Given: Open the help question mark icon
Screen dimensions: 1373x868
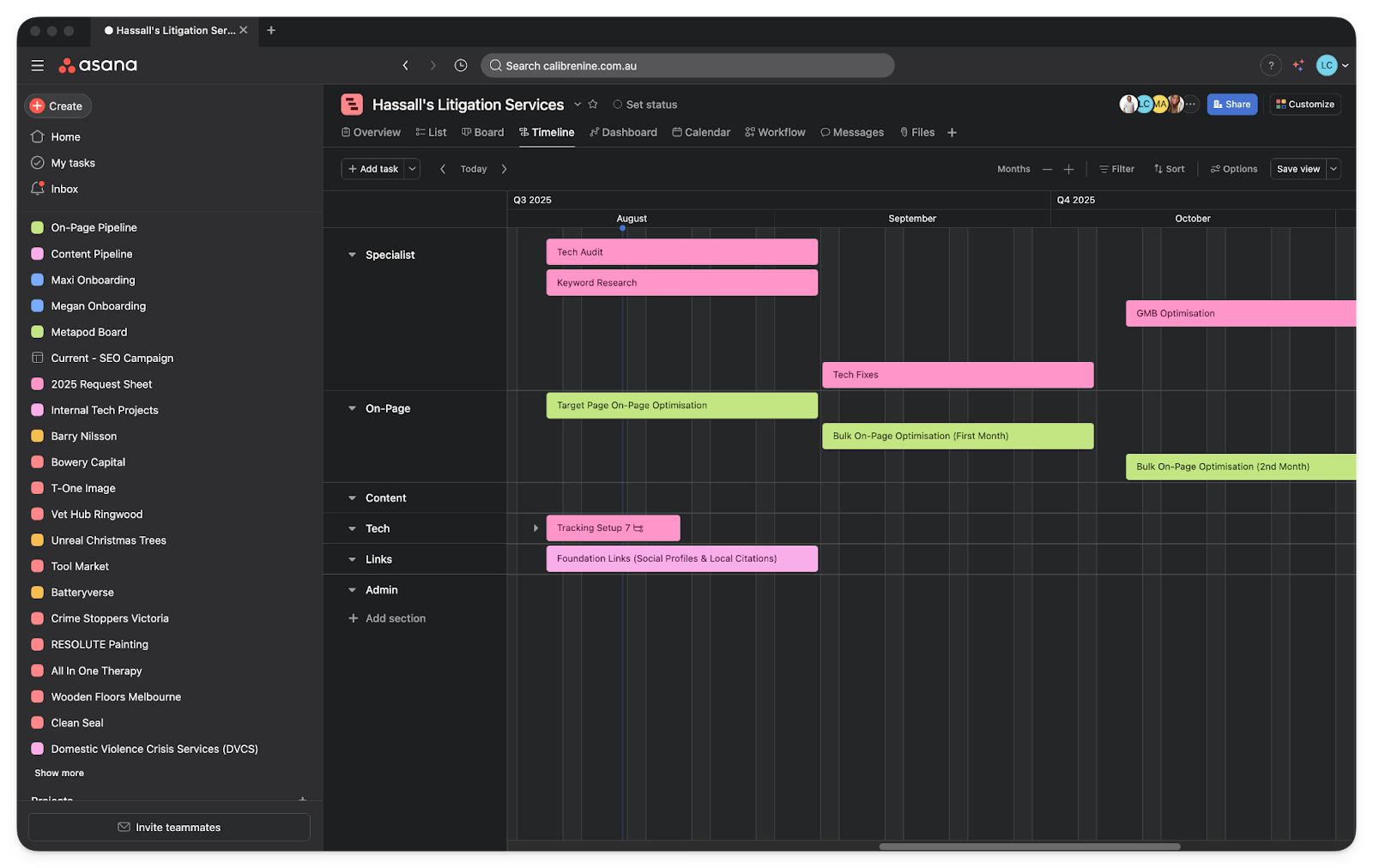Looking at the screenshot, I should click(1271, 65).
